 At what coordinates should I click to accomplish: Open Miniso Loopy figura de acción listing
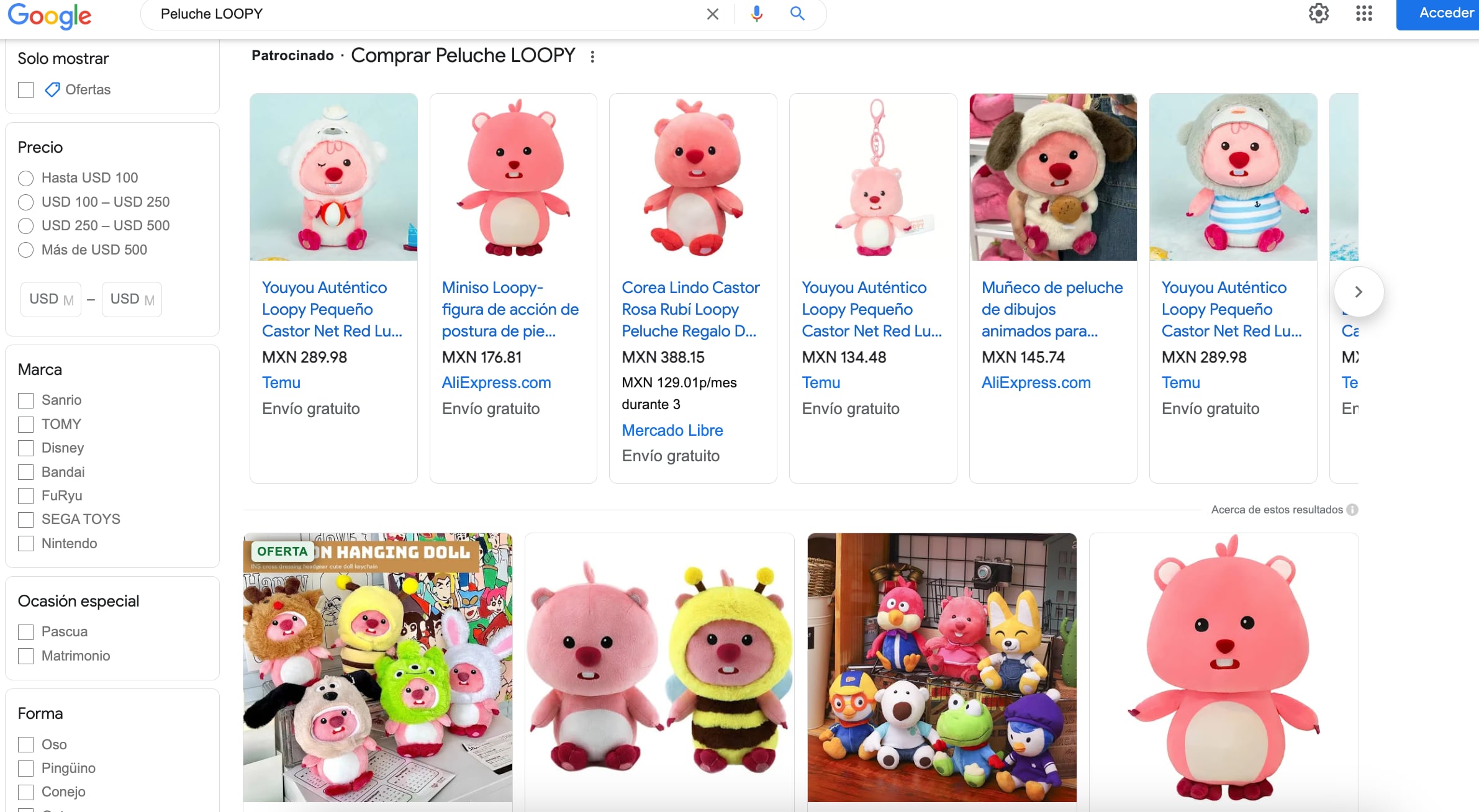coord(510,309)
